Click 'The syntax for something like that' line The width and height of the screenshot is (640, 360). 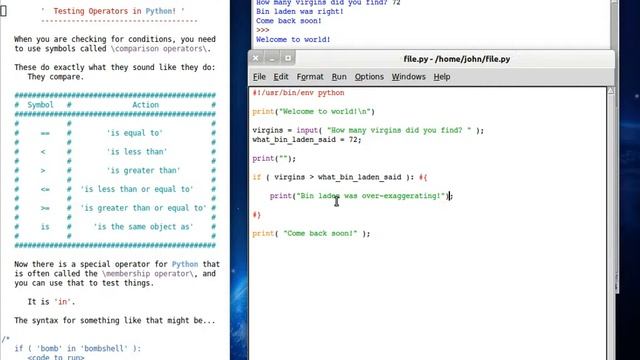115,321
